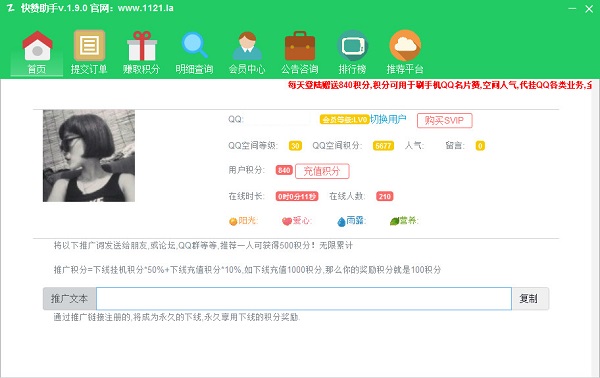Click the 雨露 water drop icon
This screenshot has height=378, width=600.
pyautogui.click(x=341, y=222)
